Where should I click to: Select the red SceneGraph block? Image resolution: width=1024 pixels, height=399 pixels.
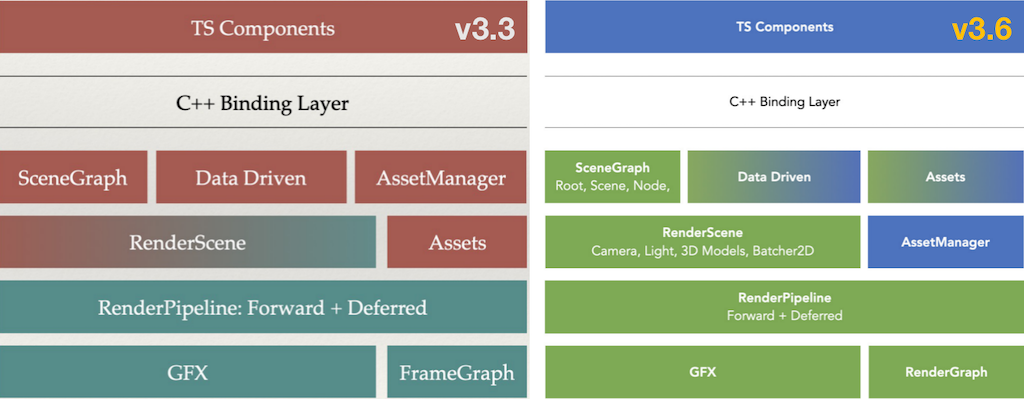pyautogui.click(x=73, y=177)
